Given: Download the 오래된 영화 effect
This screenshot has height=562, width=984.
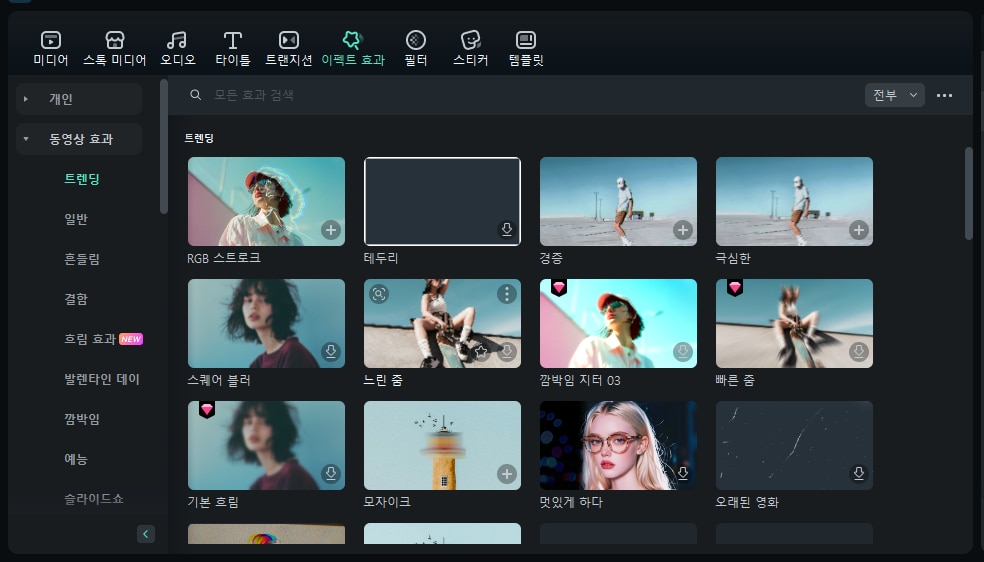Looking at the screenshot, I should 858,474.
